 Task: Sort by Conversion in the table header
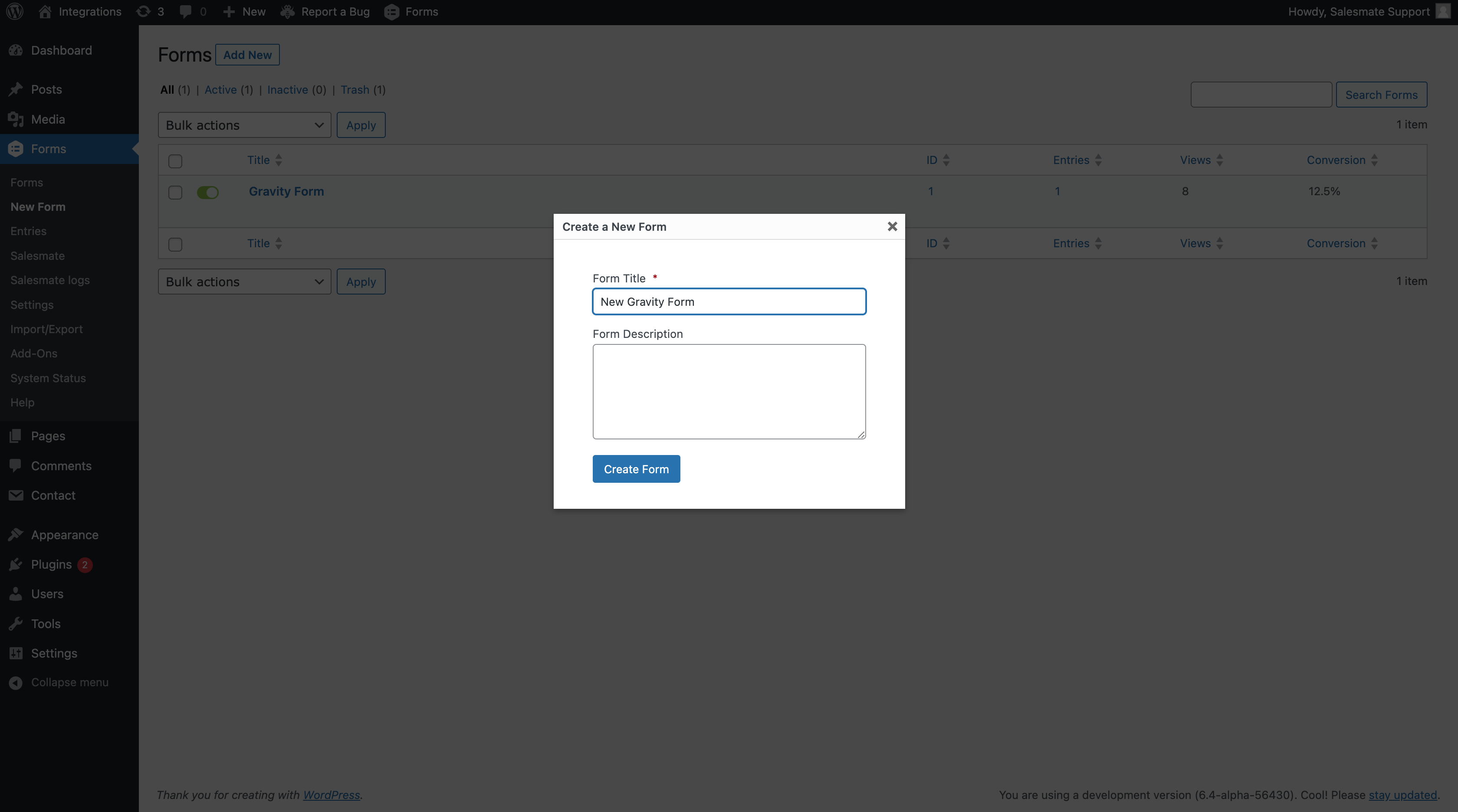1342,160
